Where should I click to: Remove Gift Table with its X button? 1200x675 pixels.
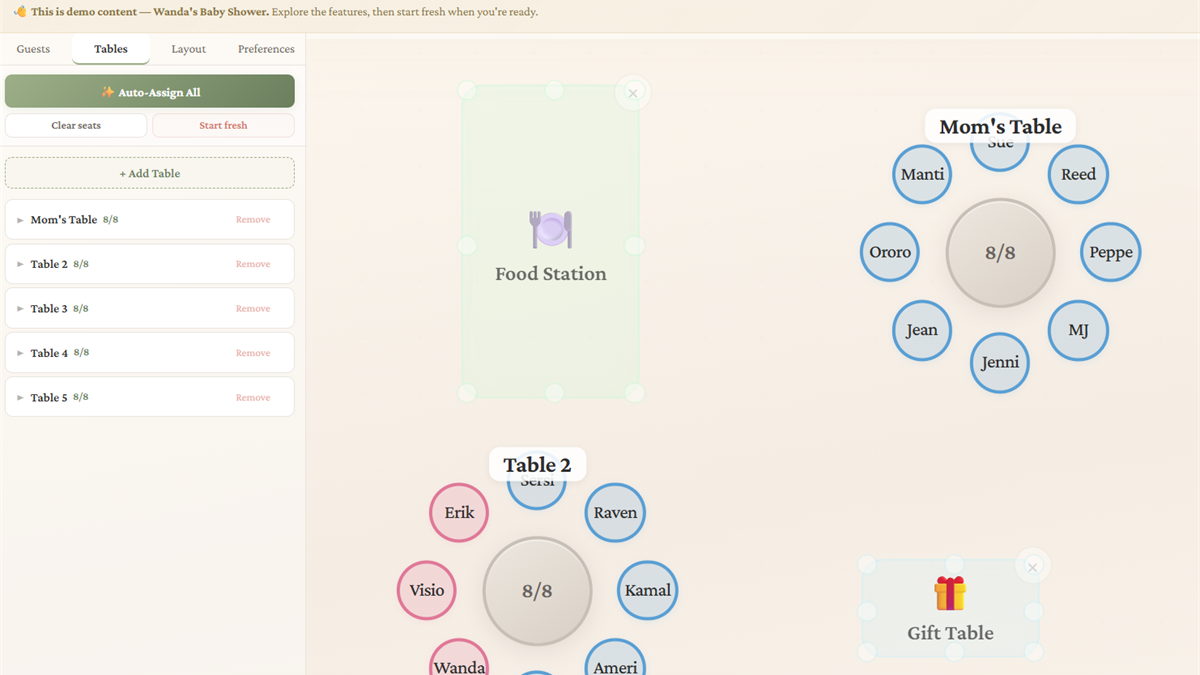pyautogui.click(x=1033, y=567)
